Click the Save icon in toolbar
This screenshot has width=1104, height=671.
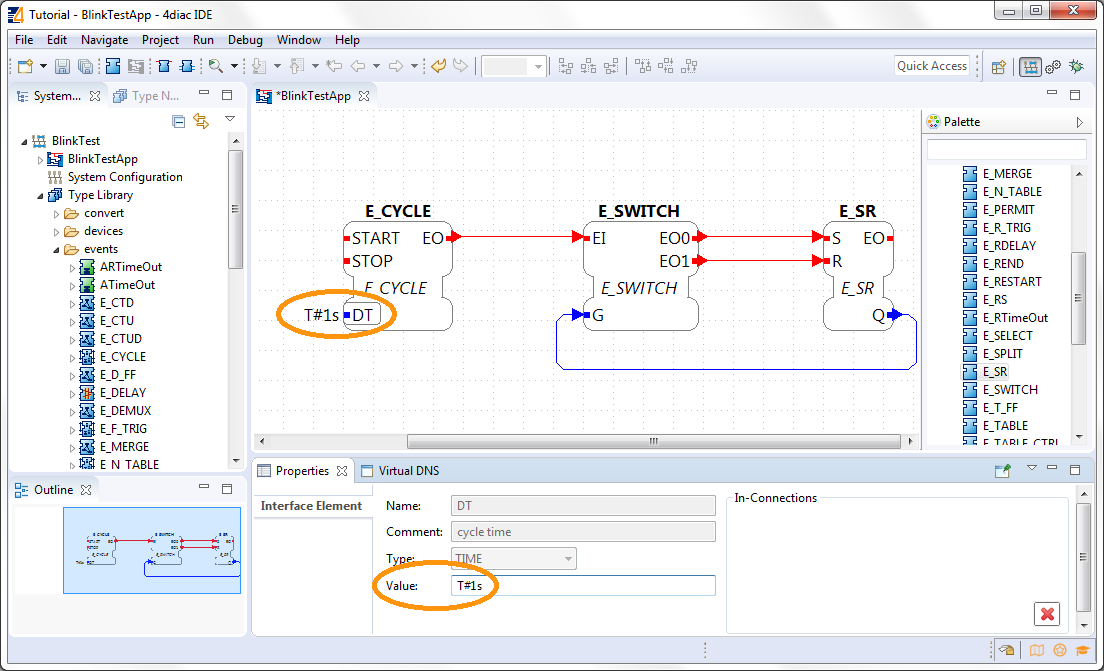62,66
